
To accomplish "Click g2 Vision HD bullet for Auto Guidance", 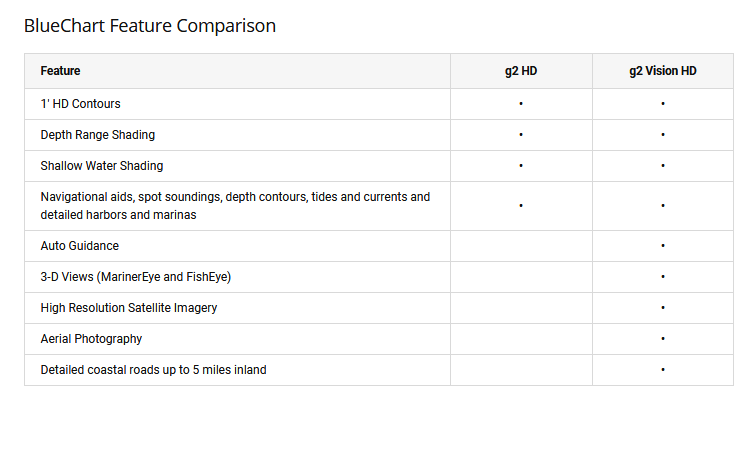I will [x=663, y=246].
